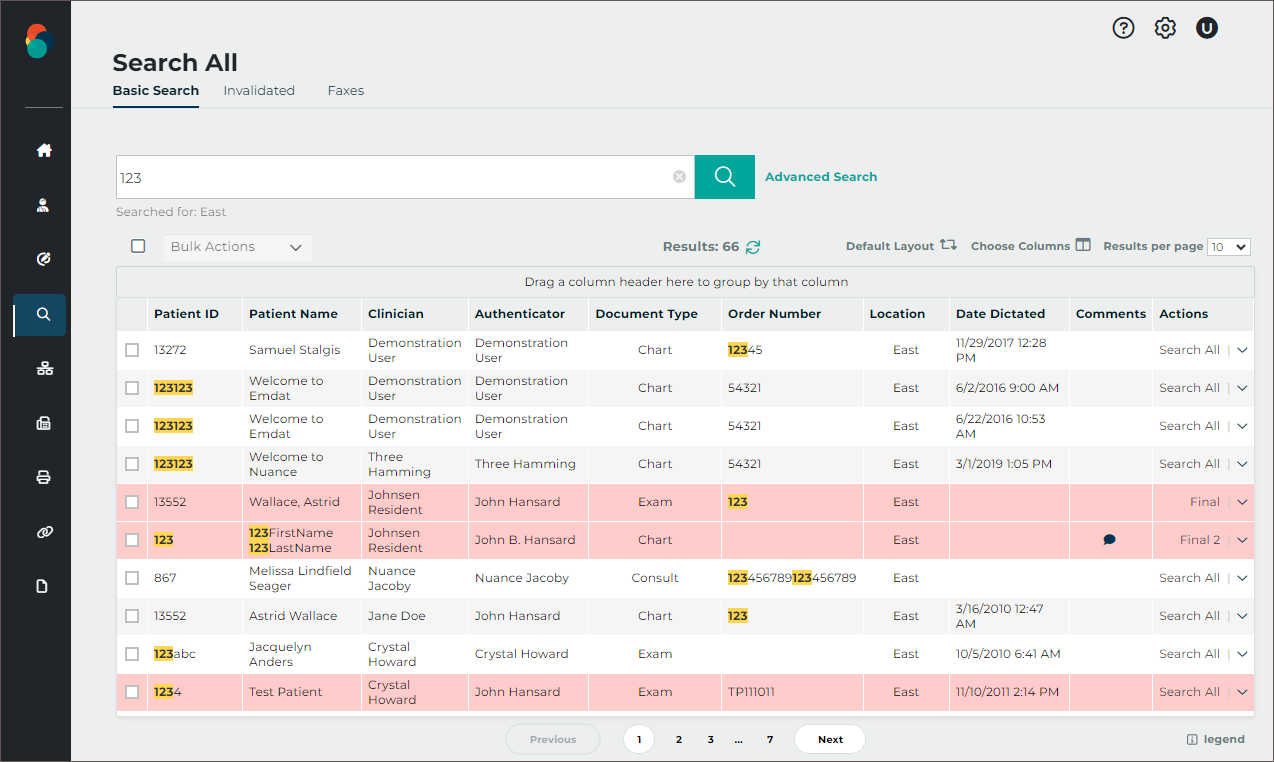Viewport: 1274px width, 762px height.
Task: Go to the Next results page
Action: (829, 740)
